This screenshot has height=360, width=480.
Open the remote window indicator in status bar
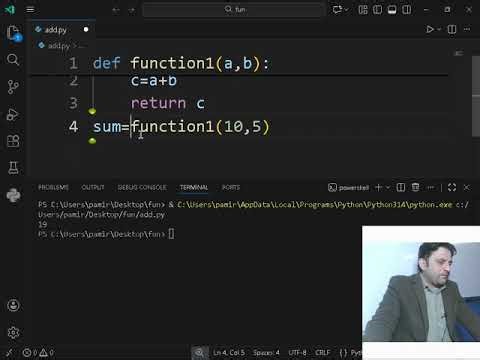pyautogui.click(x=9, y=352)
